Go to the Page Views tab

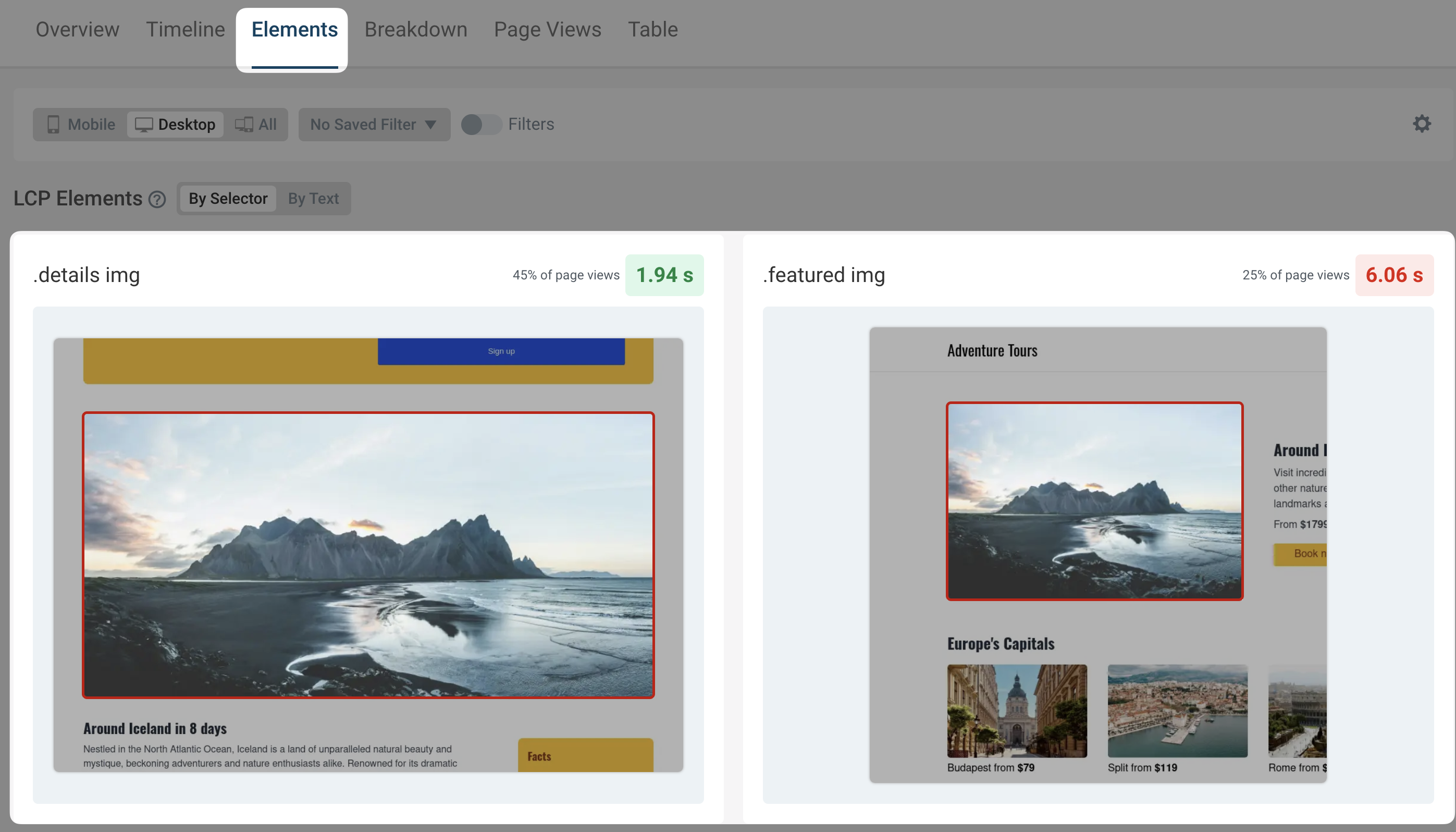(547, 29)
